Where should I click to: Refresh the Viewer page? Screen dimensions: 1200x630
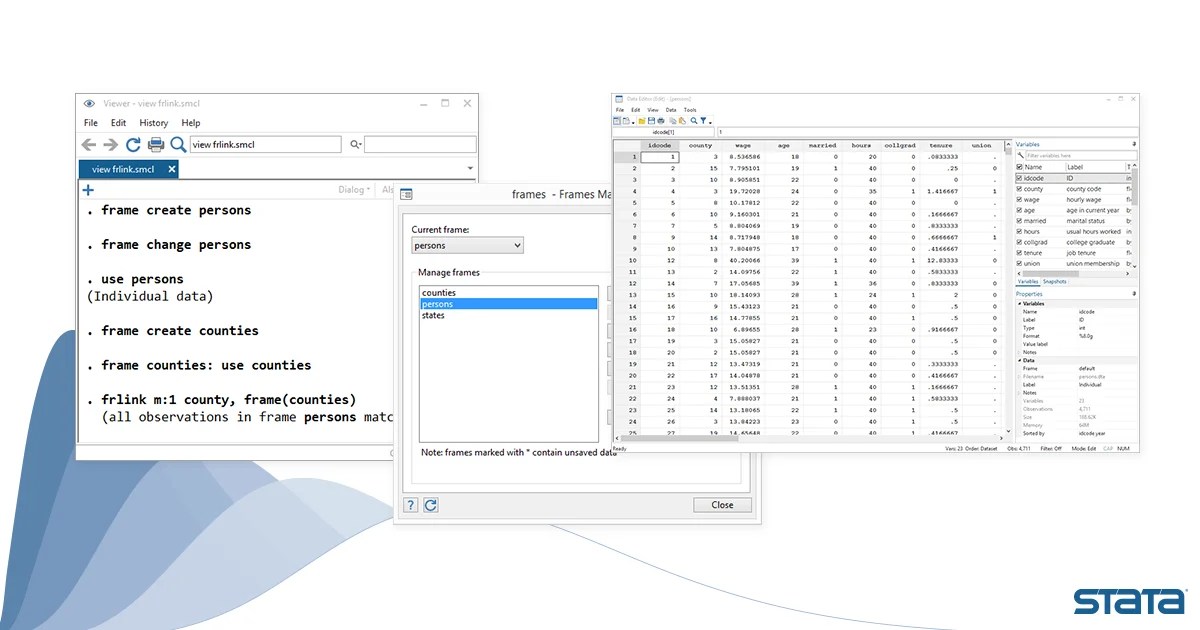(x=133, y=143)
